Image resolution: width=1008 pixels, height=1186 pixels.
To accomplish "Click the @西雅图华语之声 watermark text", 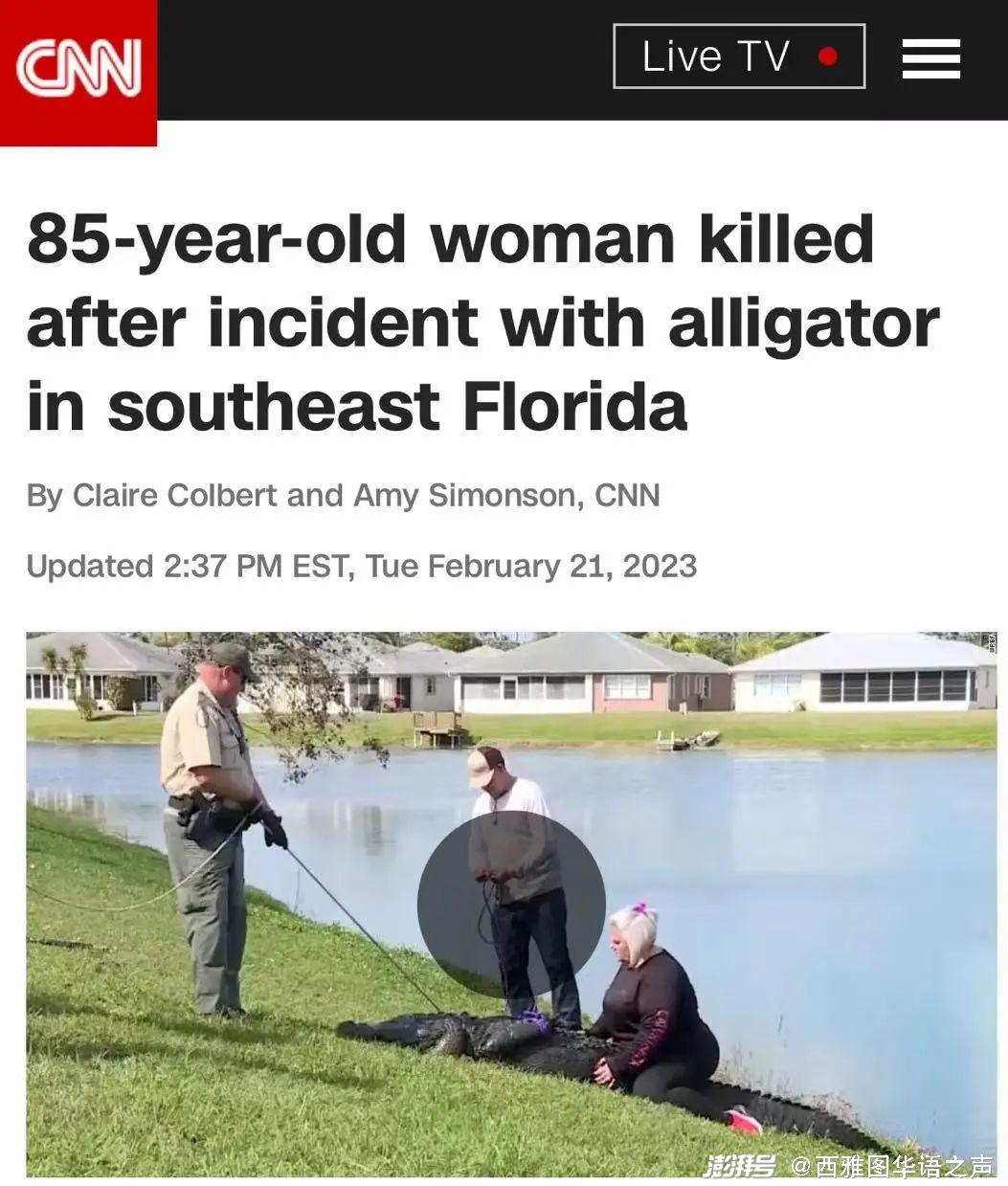I will coord(891,1165).
